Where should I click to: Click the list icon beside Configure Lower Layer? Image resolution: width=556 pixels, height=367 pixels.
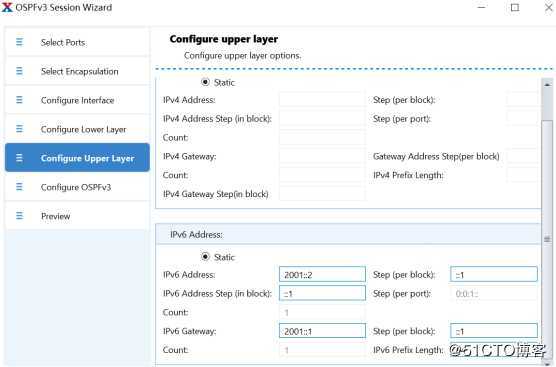coord(19,129)
